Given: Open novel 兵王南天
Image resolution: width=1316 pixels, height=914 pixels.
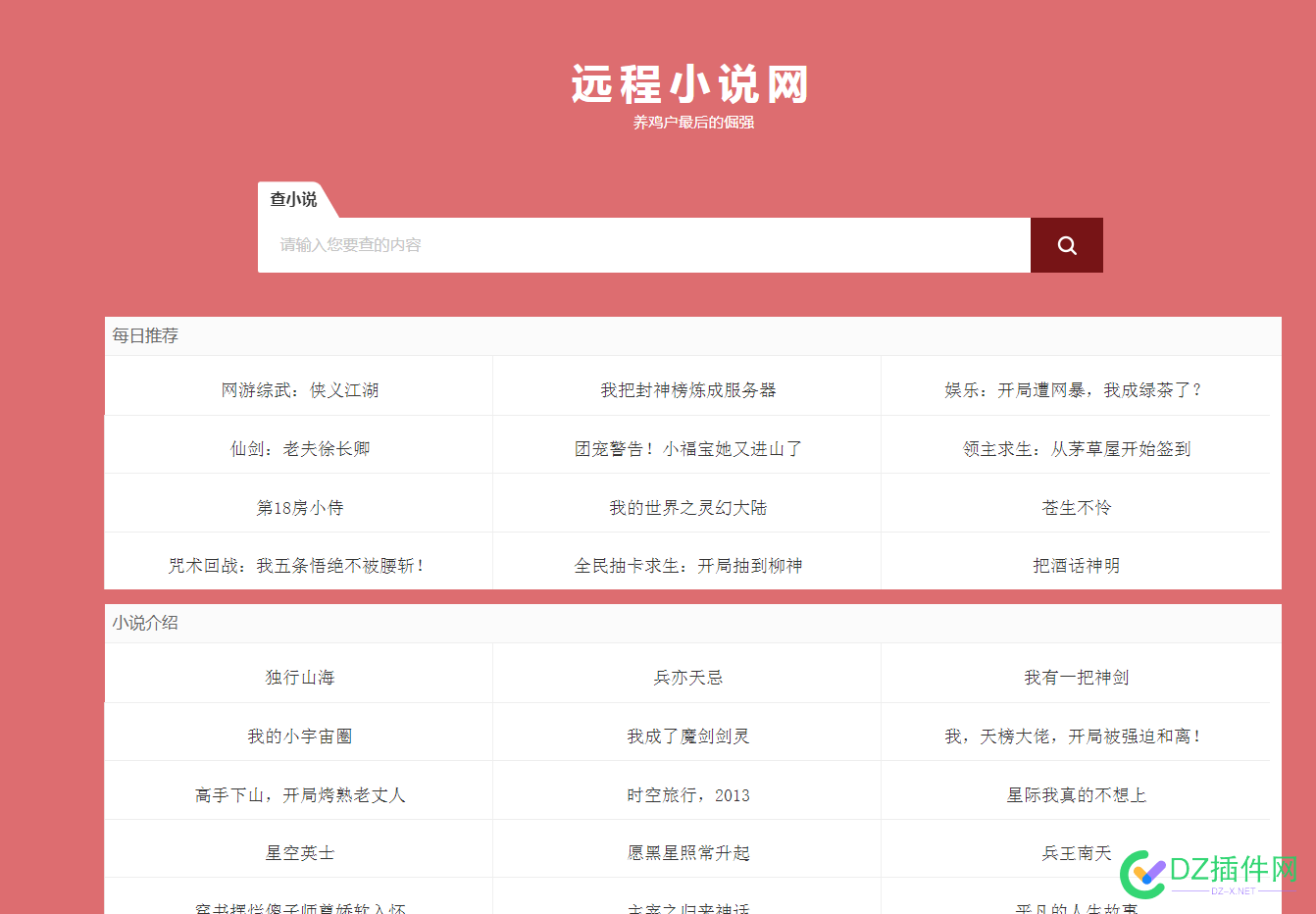Looking at the screenshot, I should click(1077, 853).
